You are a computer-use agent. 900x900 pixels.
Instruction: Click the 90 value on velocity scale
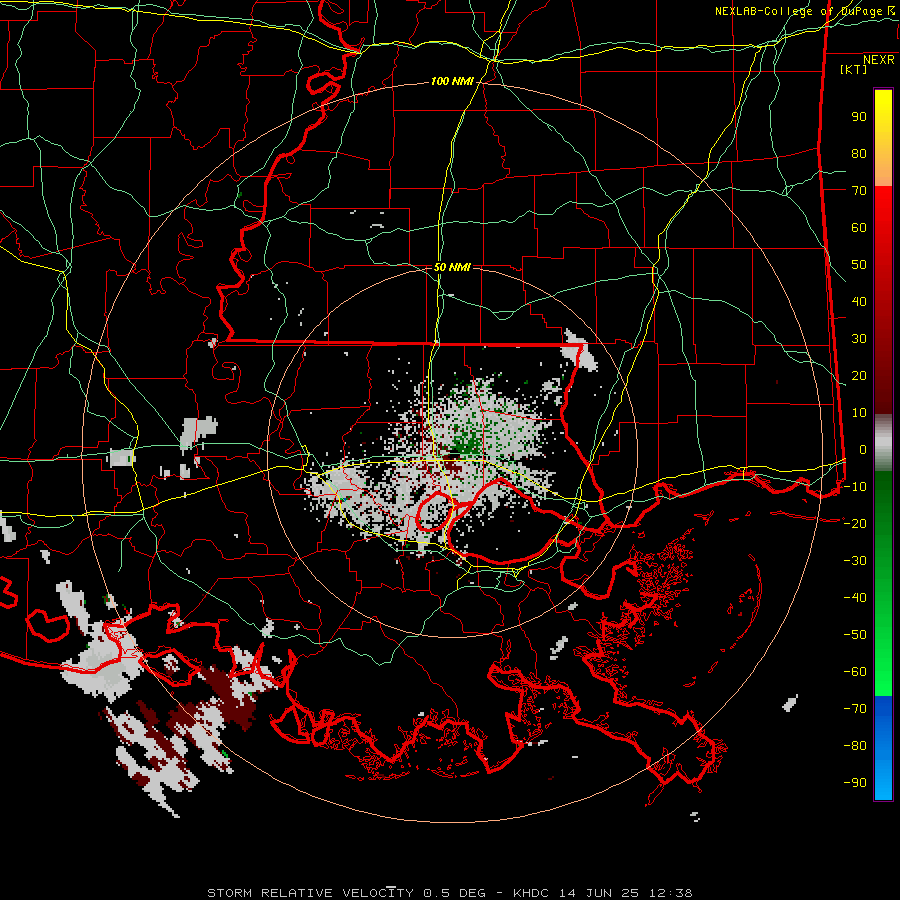coord(859,117)
